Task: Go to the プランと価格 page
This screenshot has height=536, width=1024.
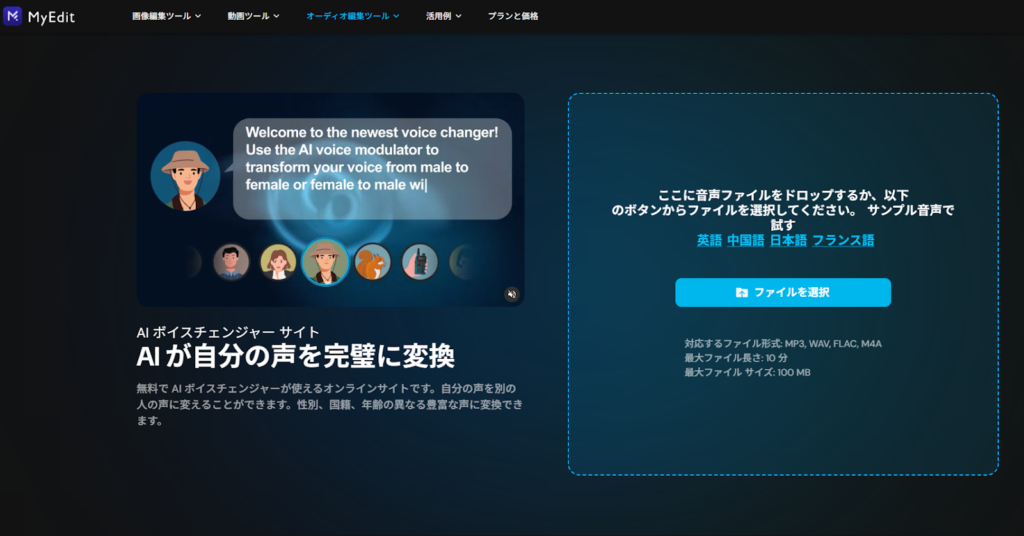Action: tap(512, 17)
